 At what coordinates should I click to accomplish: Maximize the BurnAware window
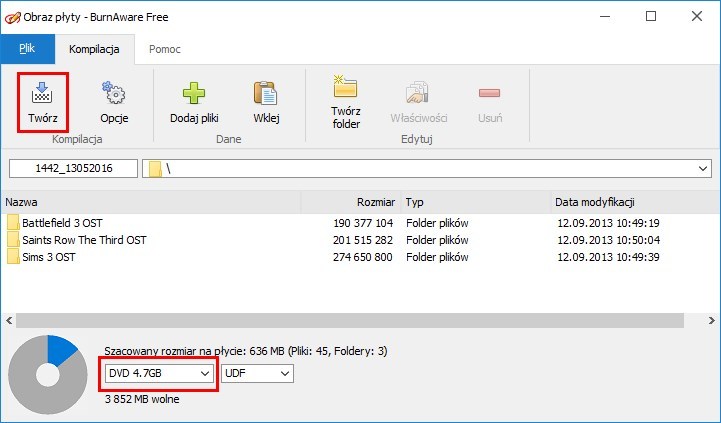[x=651, y=17]
